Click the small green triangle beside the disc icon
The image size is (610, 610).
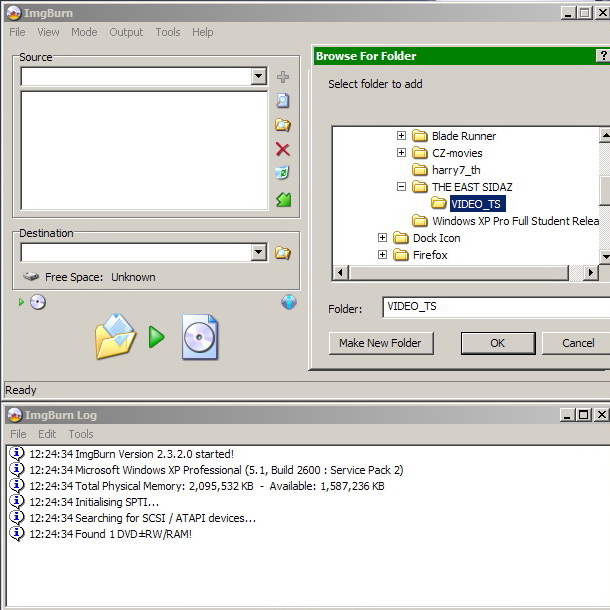tap(21, 302)
